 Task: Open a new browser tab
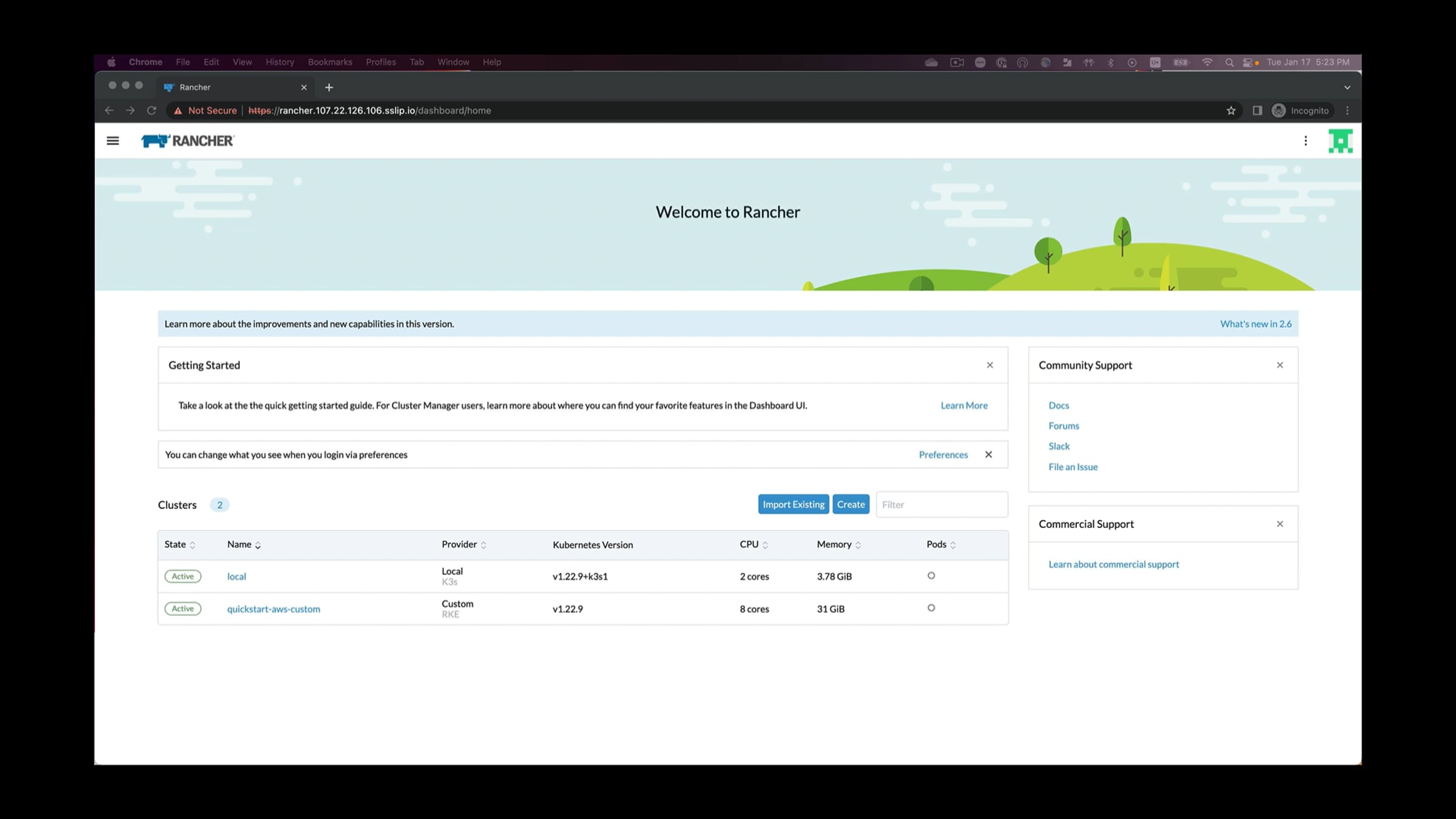pos(329,87)
